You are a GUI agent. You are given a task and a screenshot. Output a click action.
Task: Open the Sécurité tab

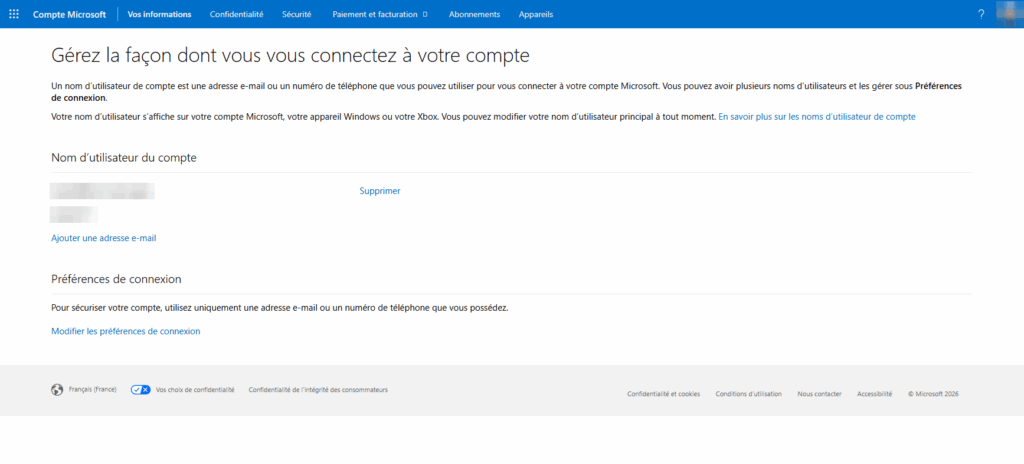296,14
